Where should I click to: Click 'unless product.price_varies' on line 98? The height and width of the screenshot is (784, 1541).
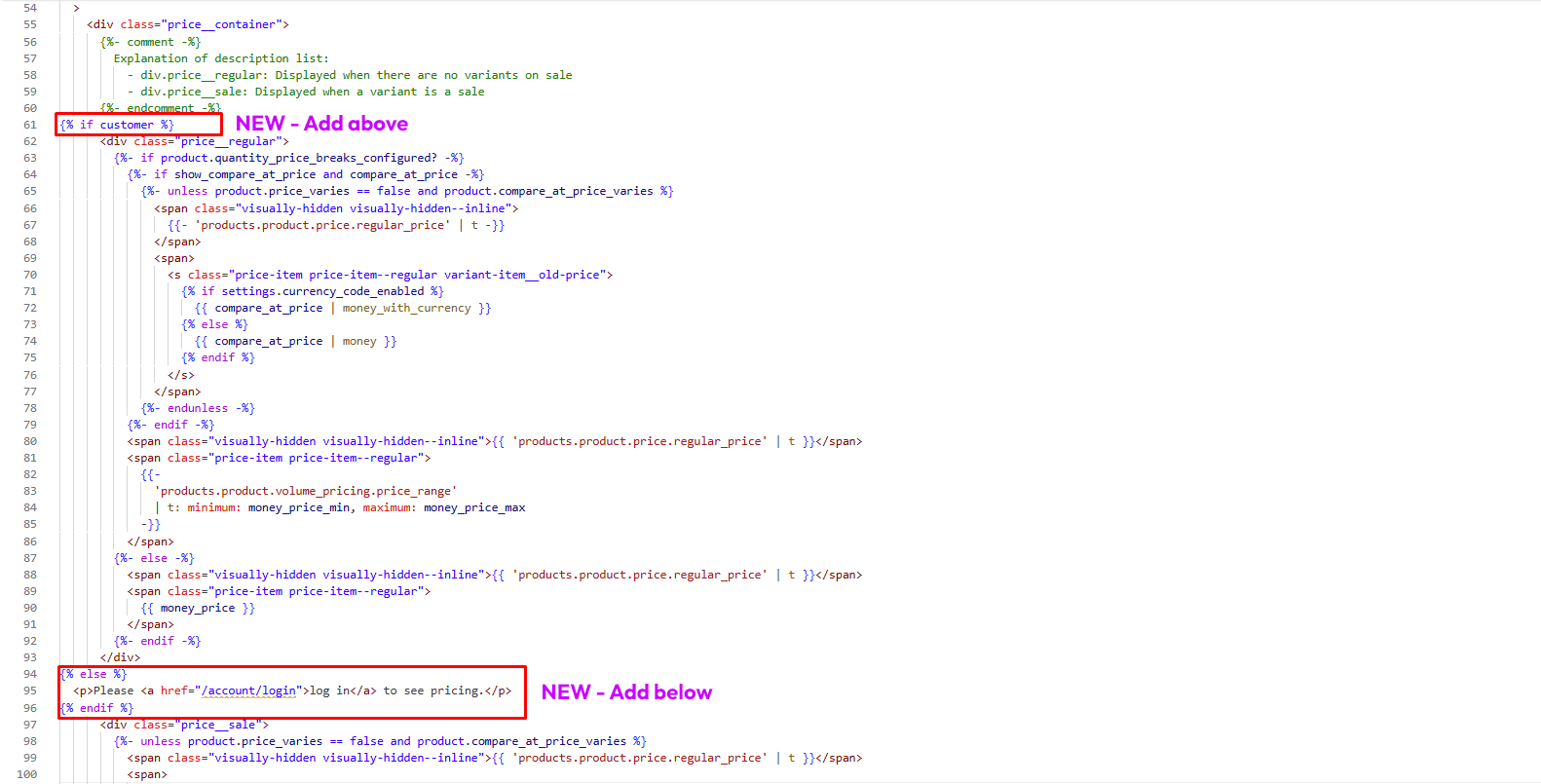tap(380, 741)
